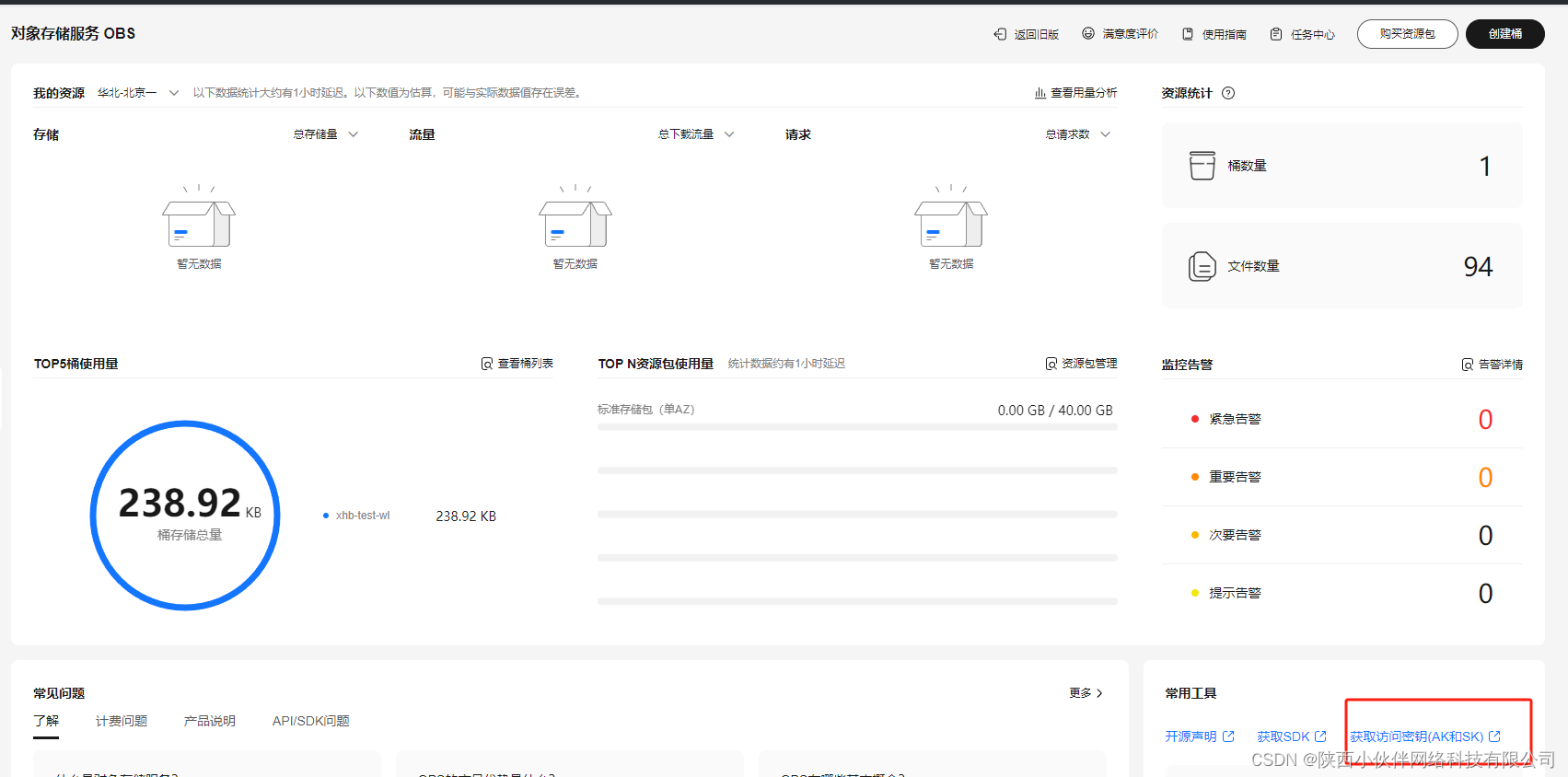Open the 获取访问密钥(AK和SK) link

[x=1417, y=736]
